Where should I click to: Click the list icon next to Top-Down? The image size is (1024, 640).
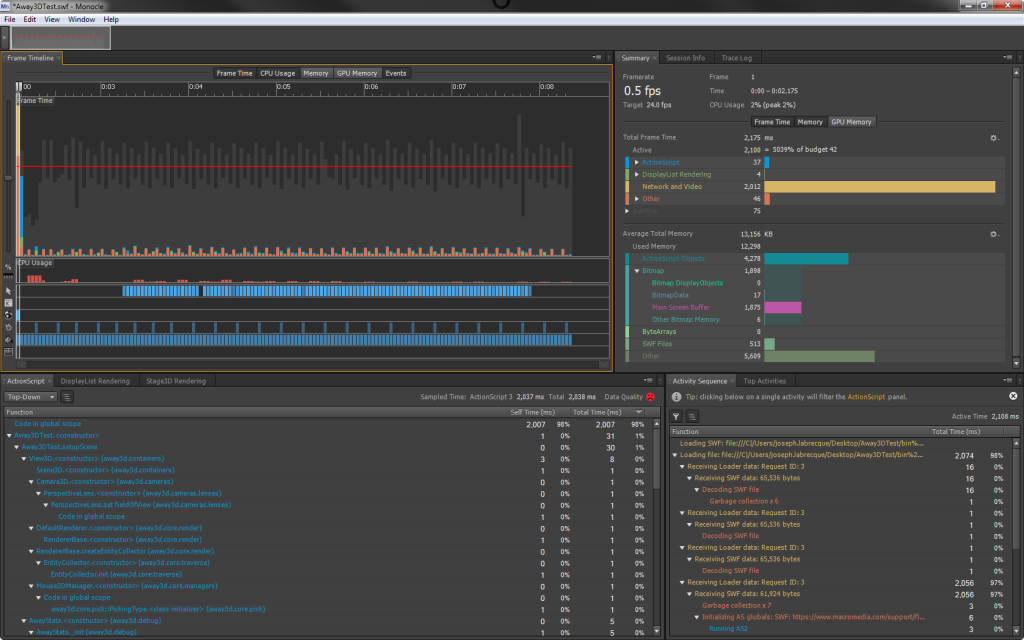67,396
